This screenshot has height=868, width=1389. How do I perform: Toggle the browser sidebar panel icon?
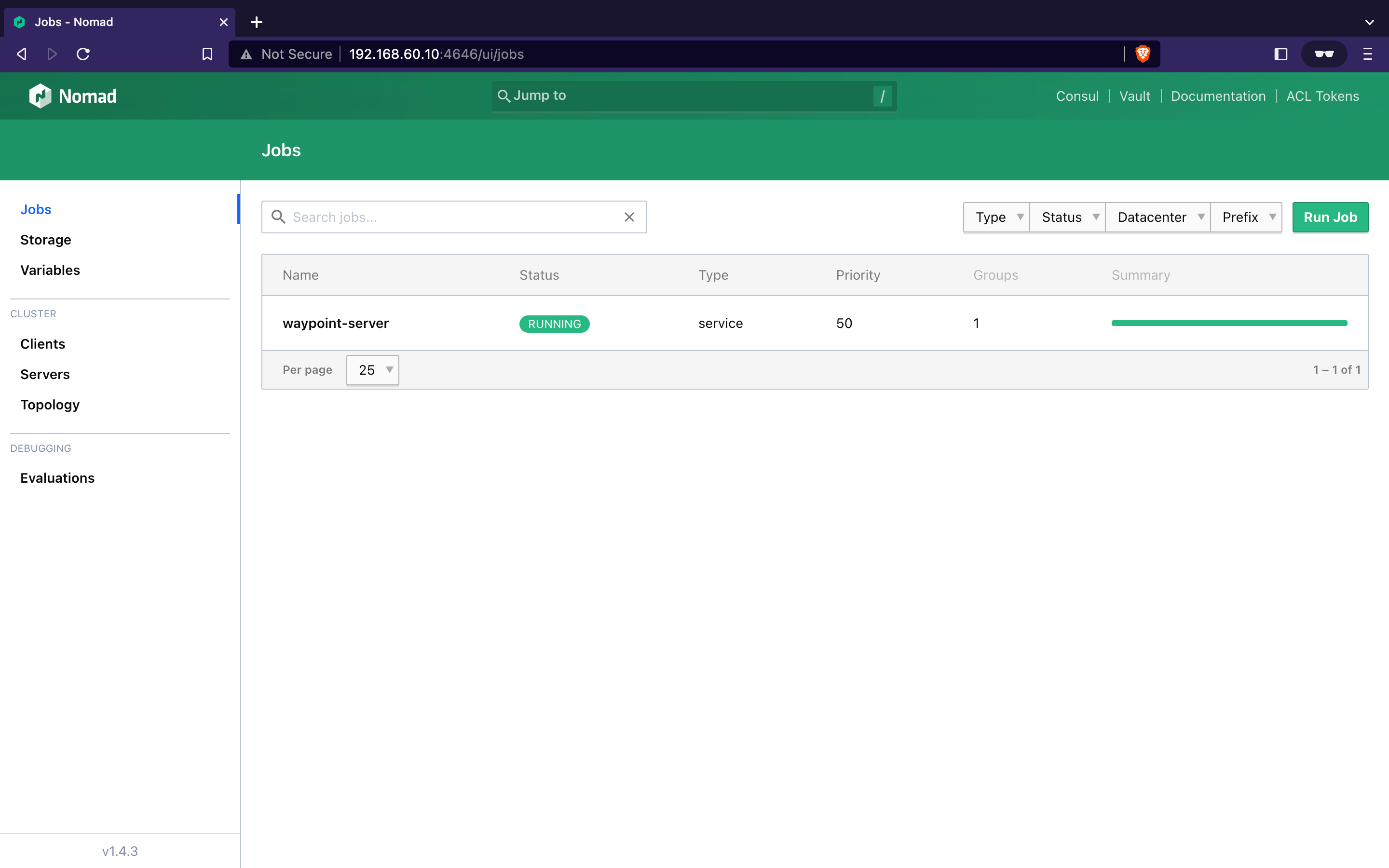[1280, 54]
